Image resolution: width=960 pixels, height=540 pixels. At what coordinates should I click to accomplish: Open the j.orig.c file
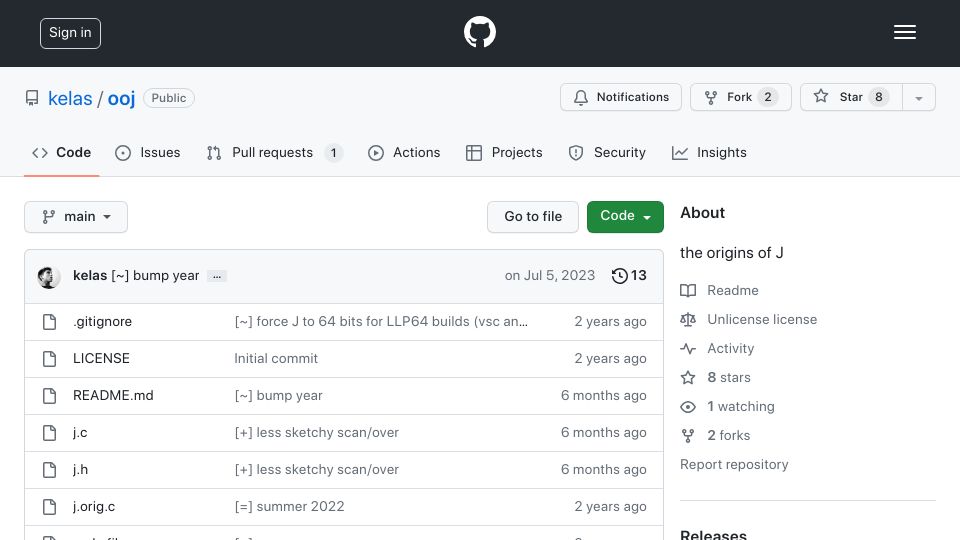tap(94, 507)
